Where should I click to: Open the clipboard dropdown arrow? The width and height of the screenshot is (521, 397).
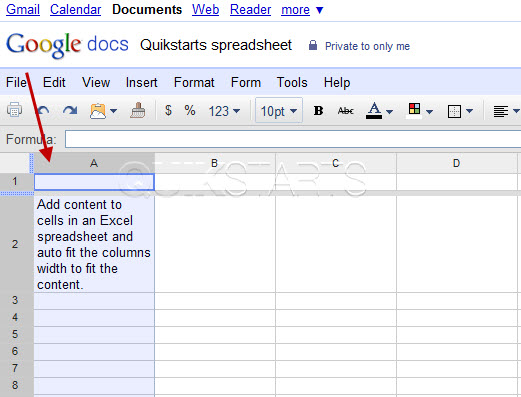114,111
